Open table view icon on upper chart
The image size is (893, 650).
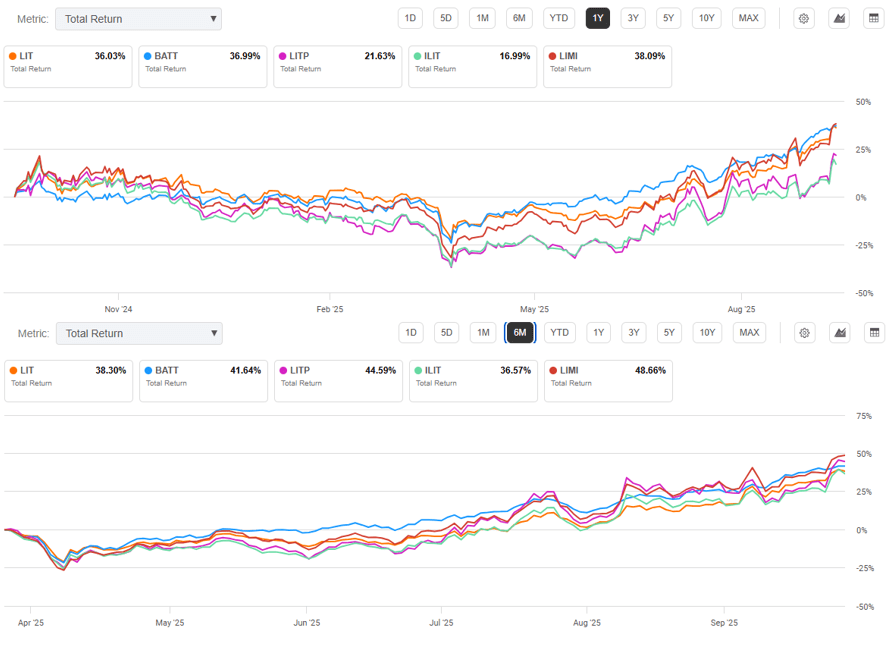click(x=873, y=18)
